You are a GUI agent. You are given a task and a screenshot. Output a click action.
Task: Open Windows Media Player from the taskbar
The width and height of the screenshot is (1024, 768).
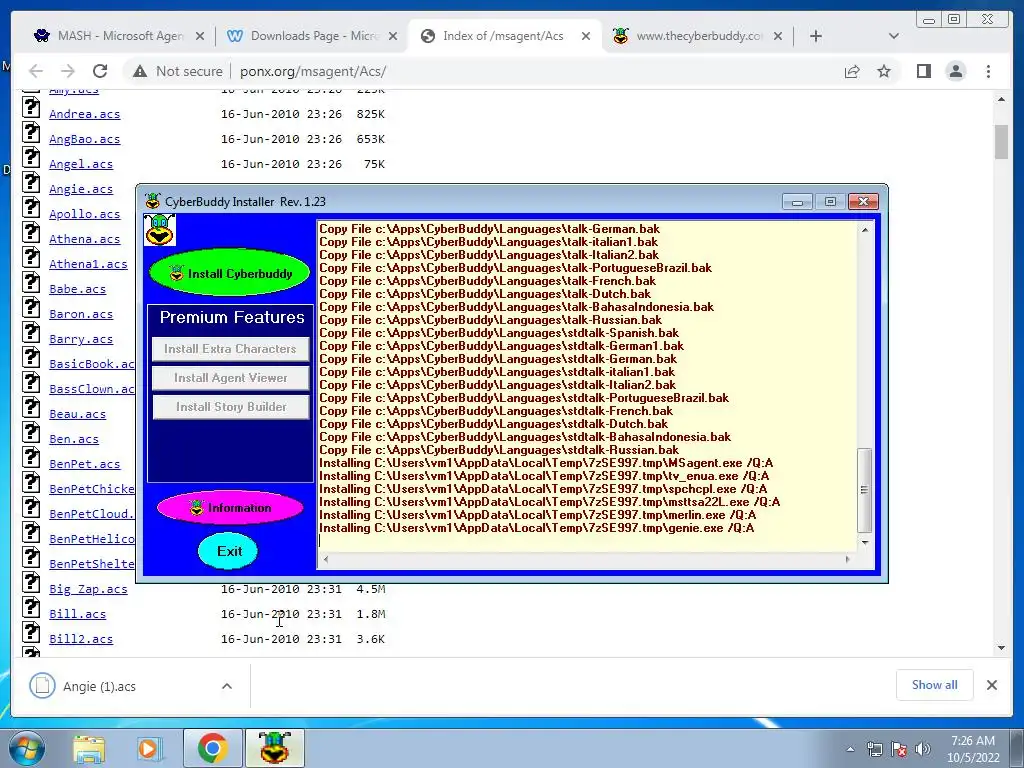(x=148, y=748)
